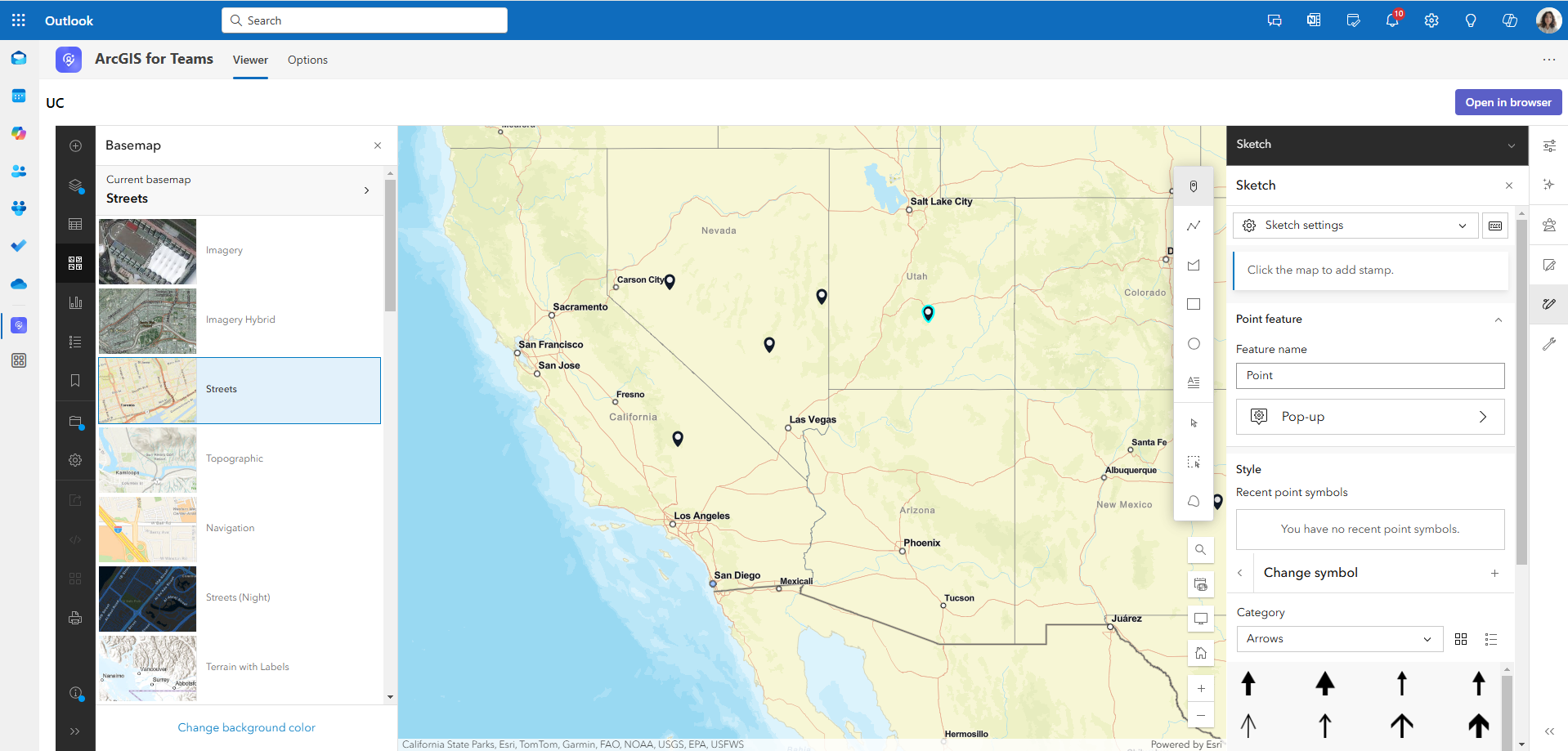Choose the Imagery basemap thumbnail

click(148, 252)
